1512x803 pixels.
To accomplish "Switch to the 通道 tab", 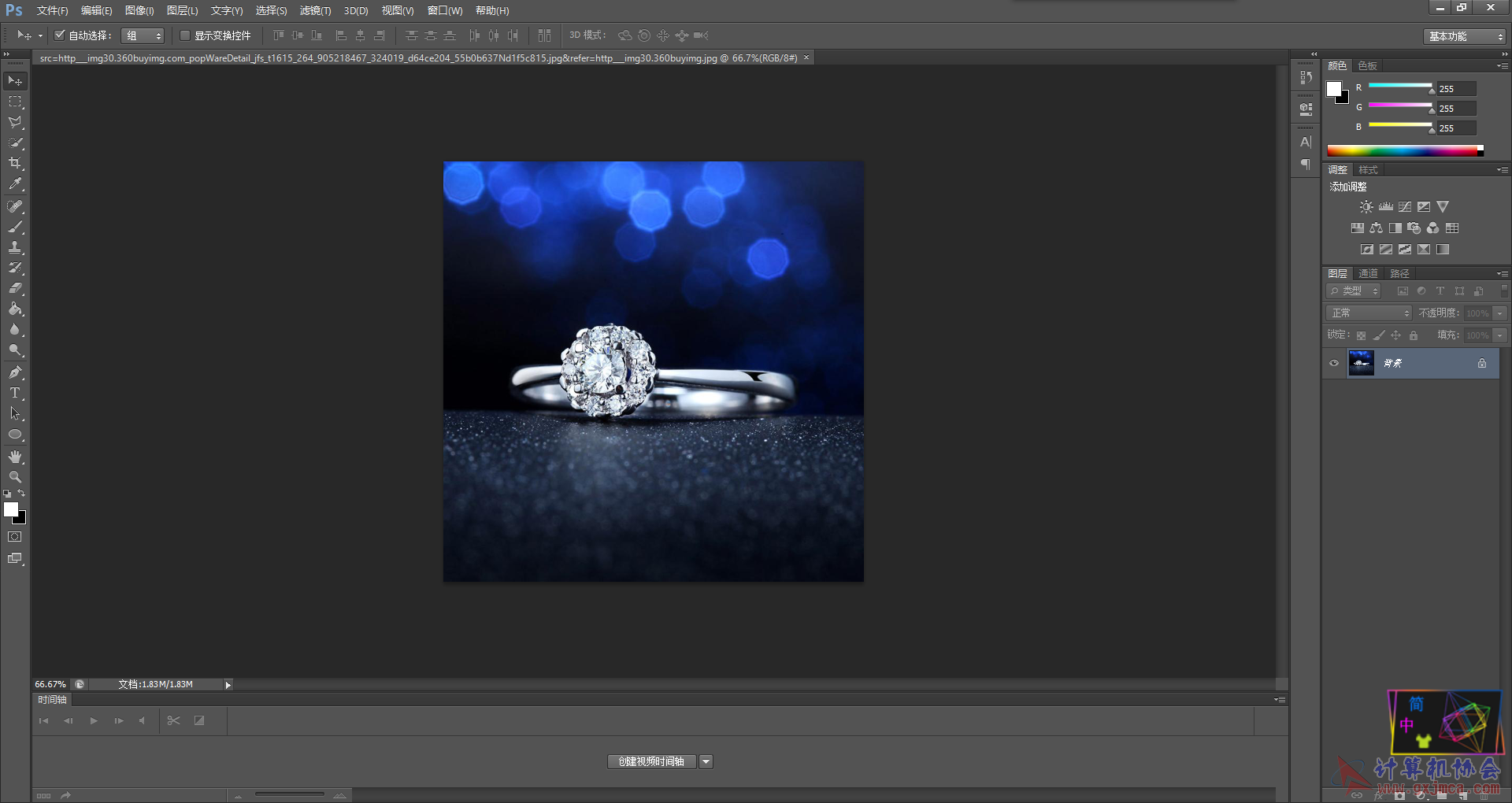I will (1369, 274).
